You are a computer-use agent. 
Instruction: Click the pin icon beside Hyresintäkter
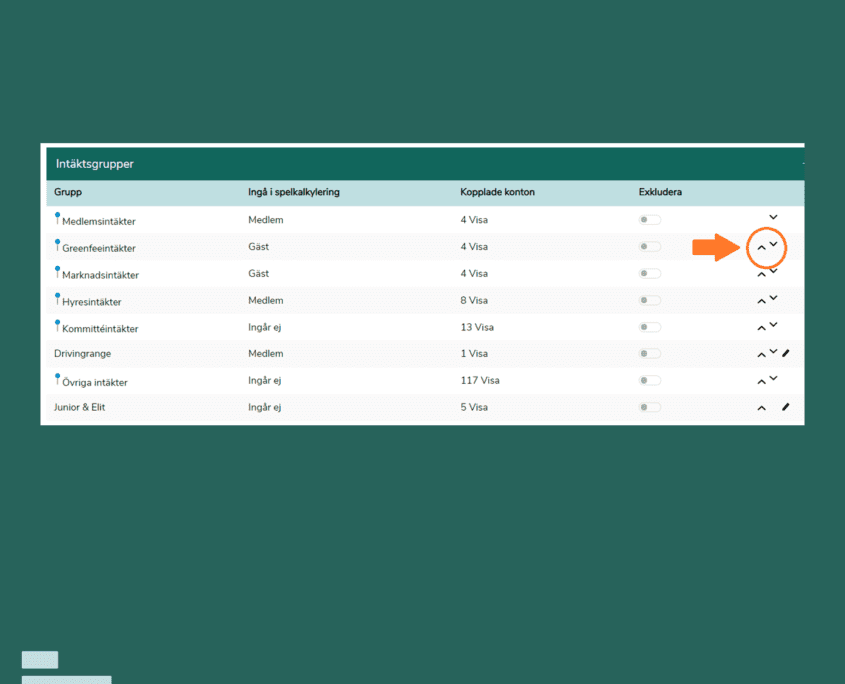coord(57,297)
